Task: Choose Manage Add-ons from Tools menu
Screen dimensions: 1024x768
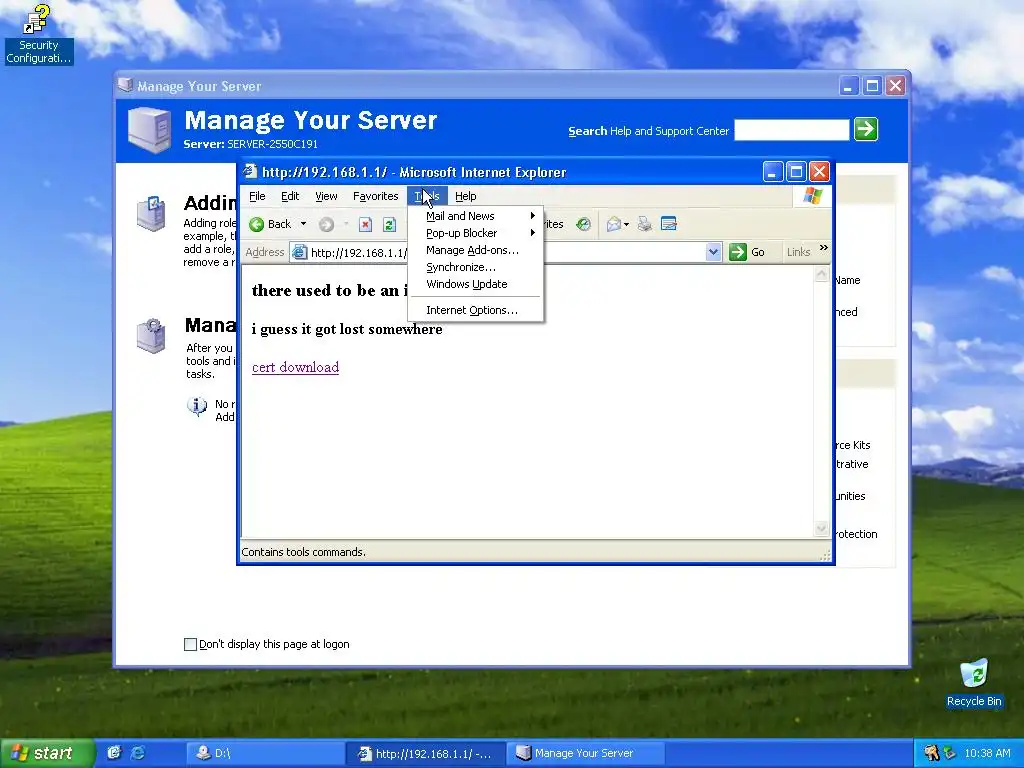Action: pos(475,250)
